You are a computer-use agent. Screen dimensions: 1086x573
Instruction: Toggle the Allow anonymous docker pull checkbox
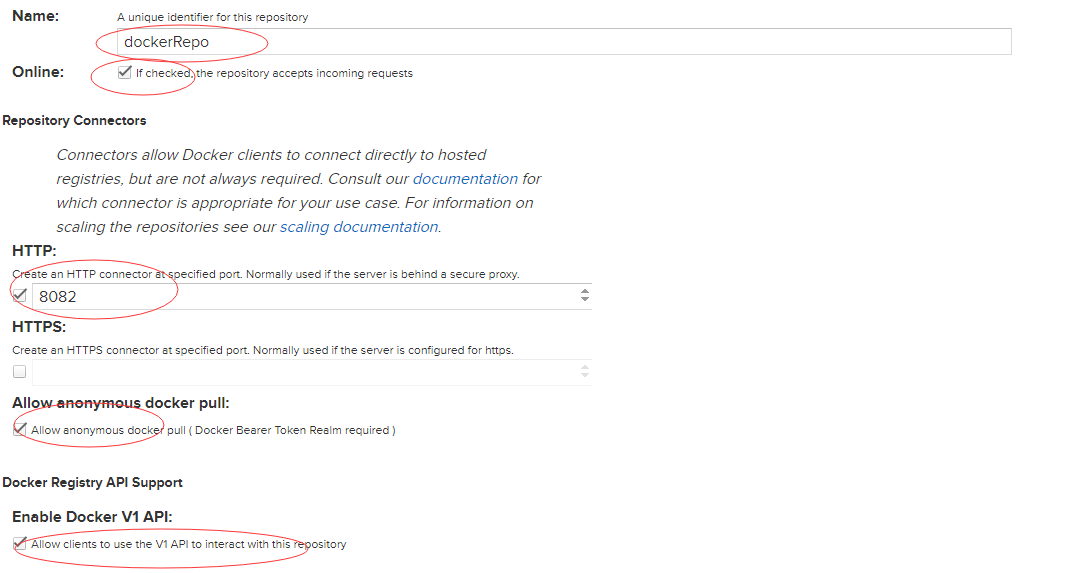(20, 430)
